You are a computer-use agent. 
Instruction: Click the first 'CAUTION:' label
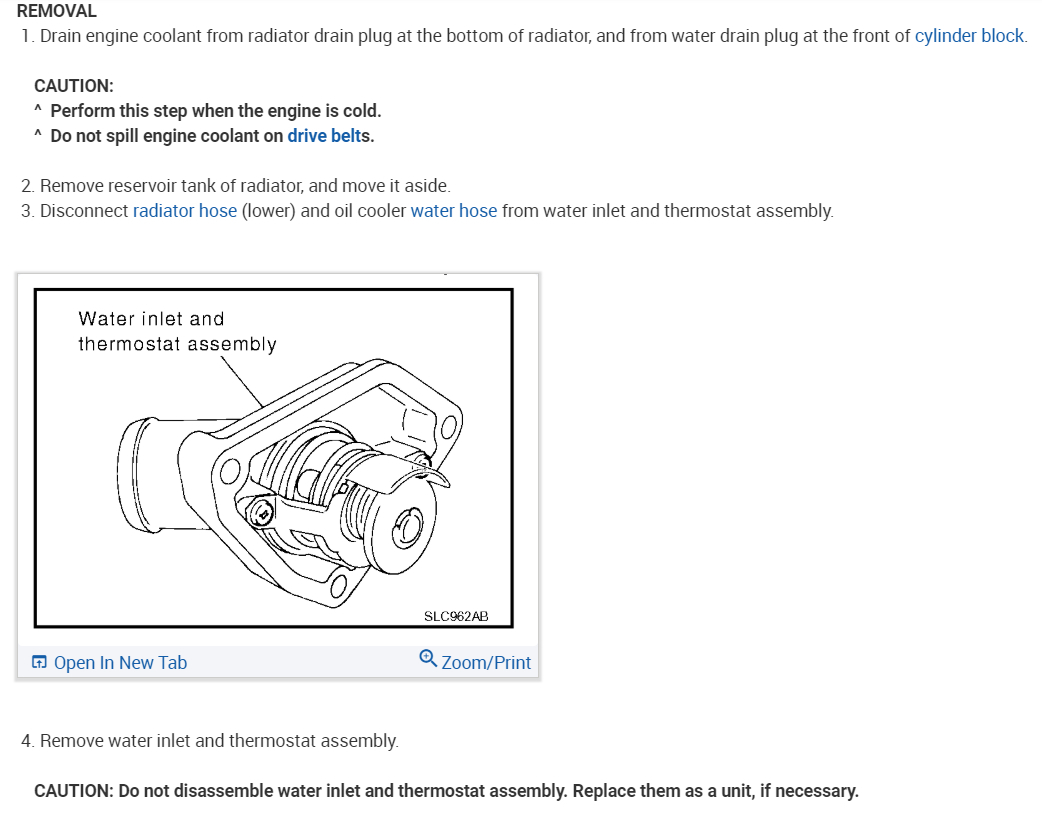[x=74, y=86]
